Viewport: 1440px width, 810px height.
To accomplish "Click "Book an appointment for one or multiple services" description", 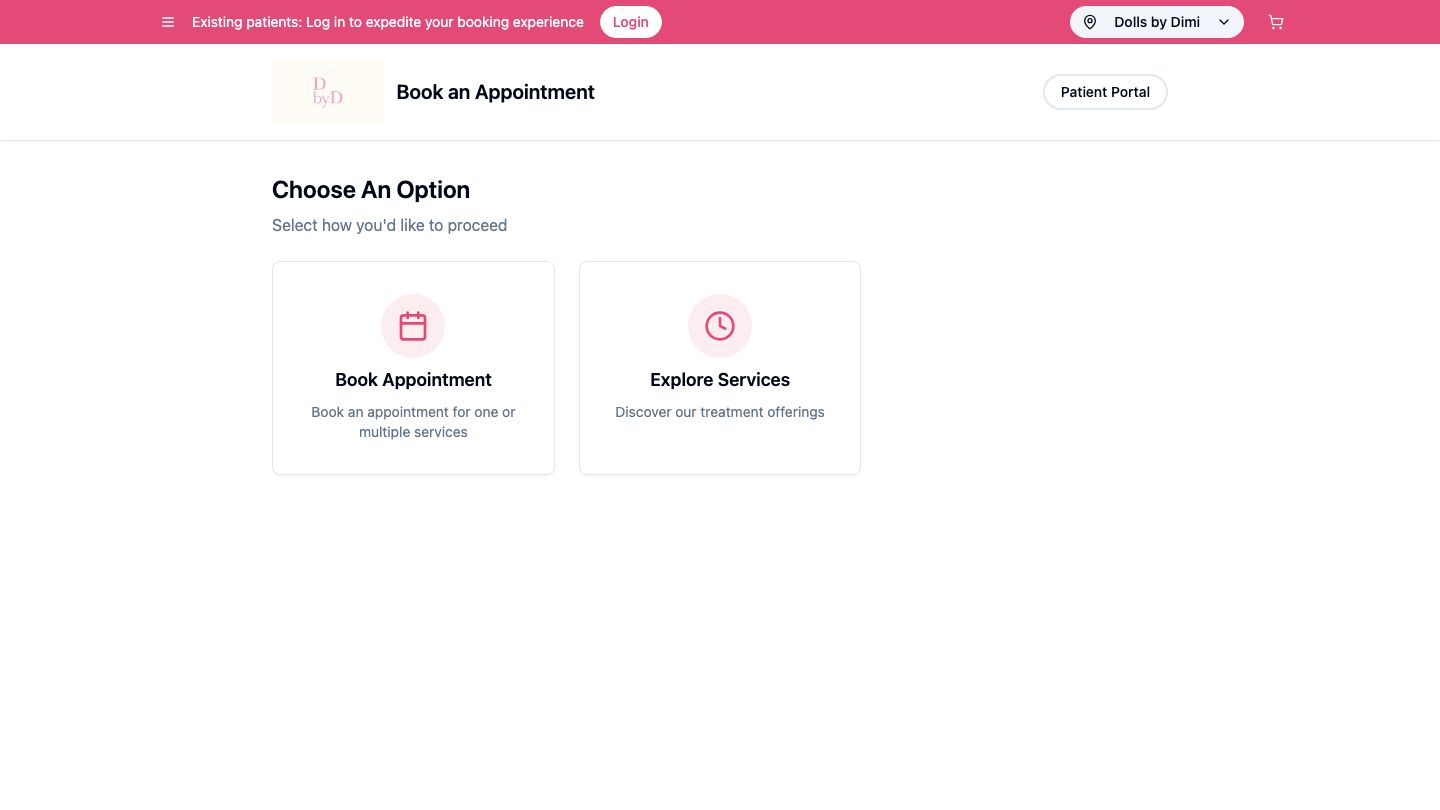I will point(413,422).
